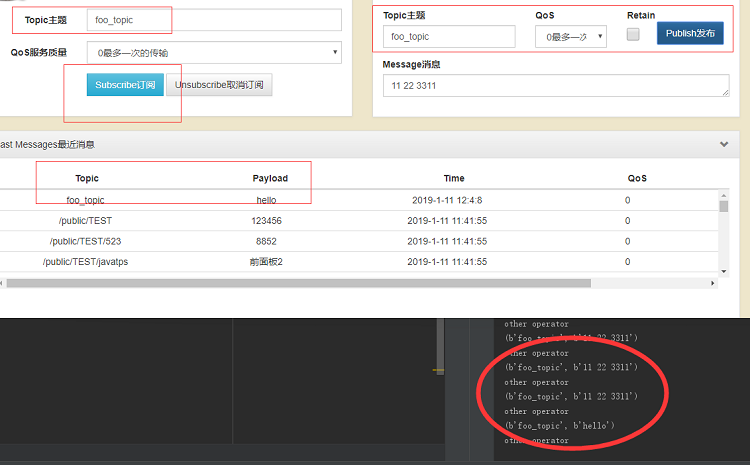Click into the Message消息 text area
This screenshot has width=750, height=465.
pos(556,86)
